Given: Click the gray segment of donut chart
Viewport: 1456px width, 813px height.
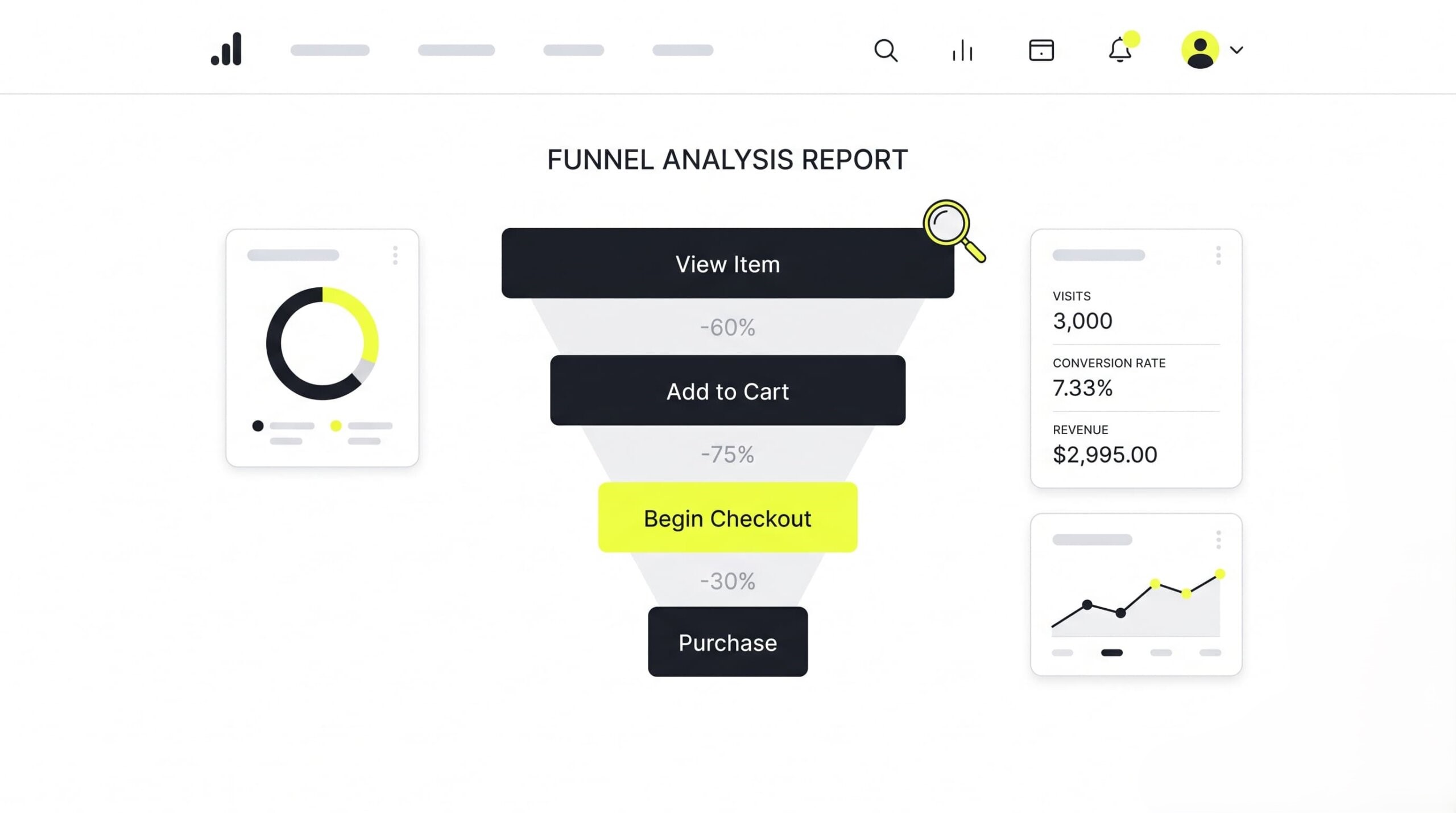Looking at the screenshot, I should 363,370.
